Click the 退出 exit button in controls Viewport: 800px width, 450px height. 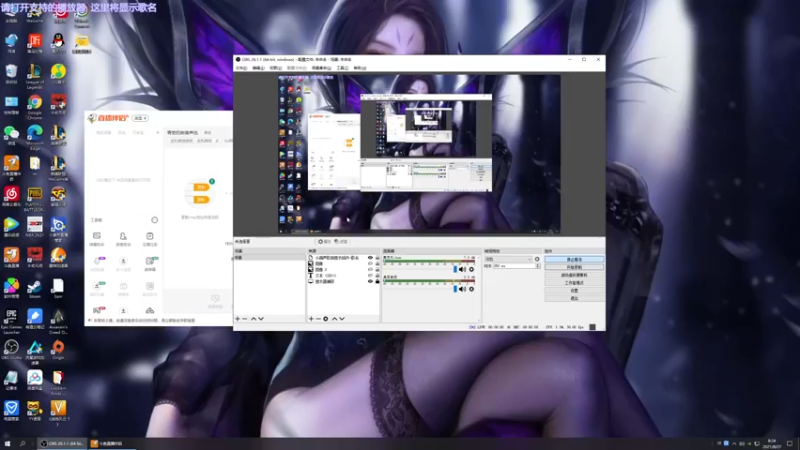[574, 298]
